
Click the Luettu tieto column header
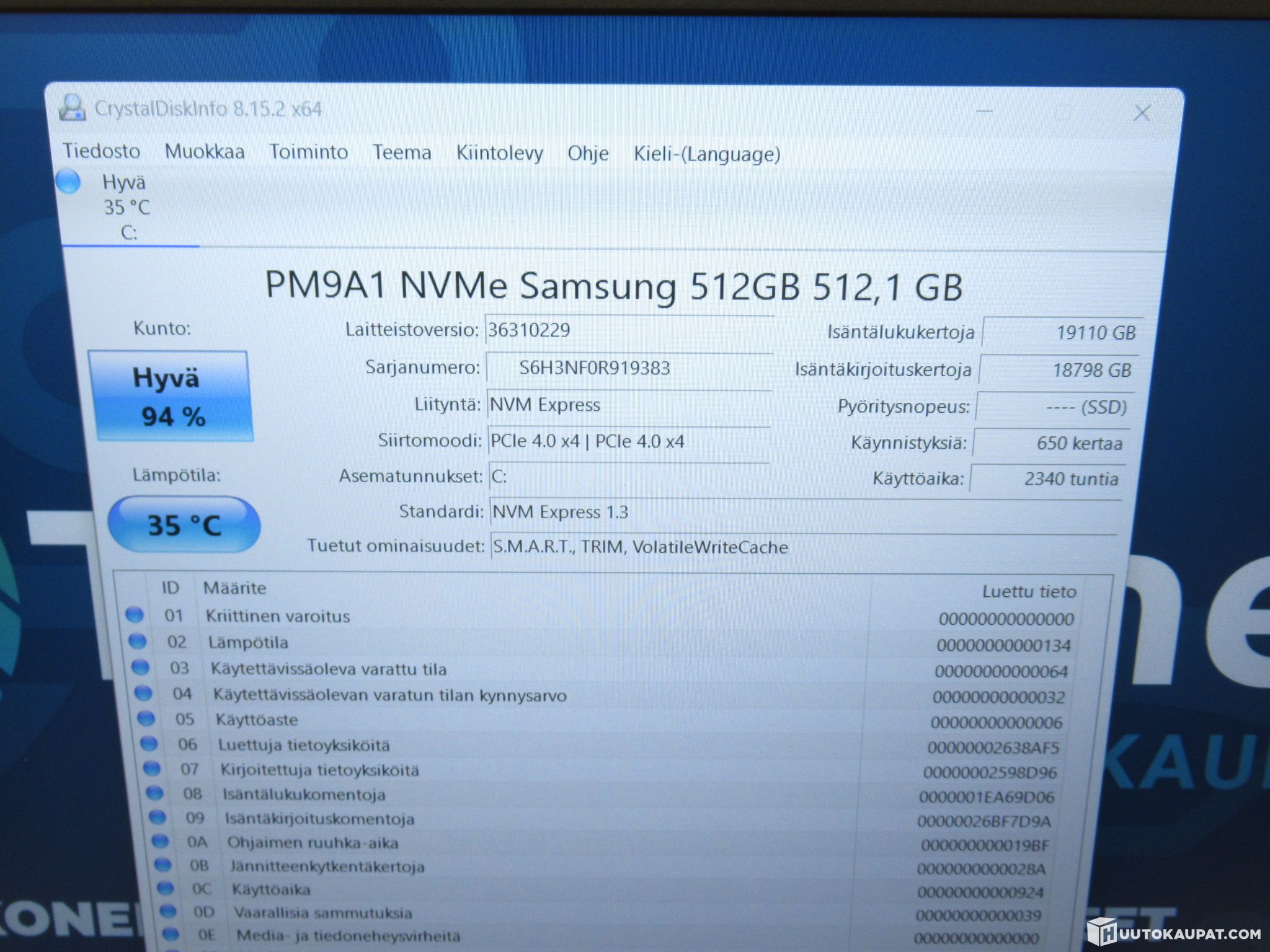(x=1029, y=591)
